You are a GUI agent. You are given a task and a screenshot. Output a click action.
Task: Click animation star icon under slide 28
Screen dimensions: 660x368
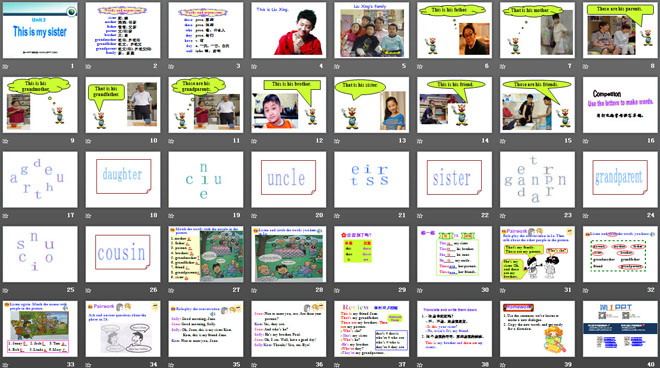coord(254,290)
